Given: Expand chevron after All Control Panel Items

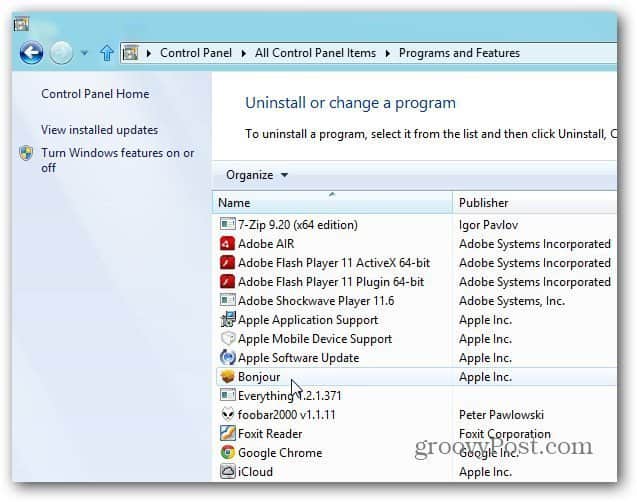Looking at the screenshot, I should click(388, 53).
